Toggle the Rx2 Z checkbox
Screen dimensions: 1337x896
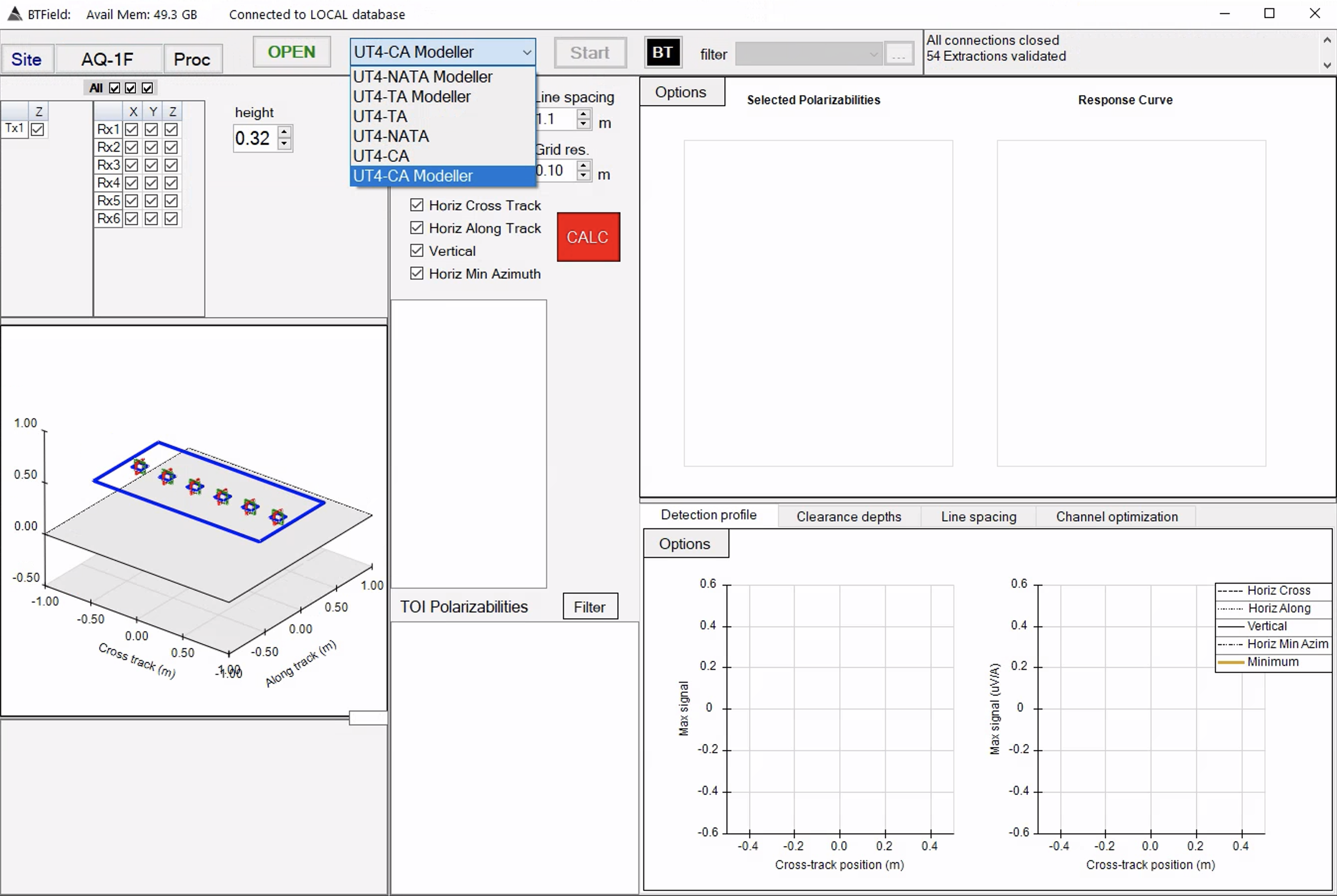(x=171, y=147)
